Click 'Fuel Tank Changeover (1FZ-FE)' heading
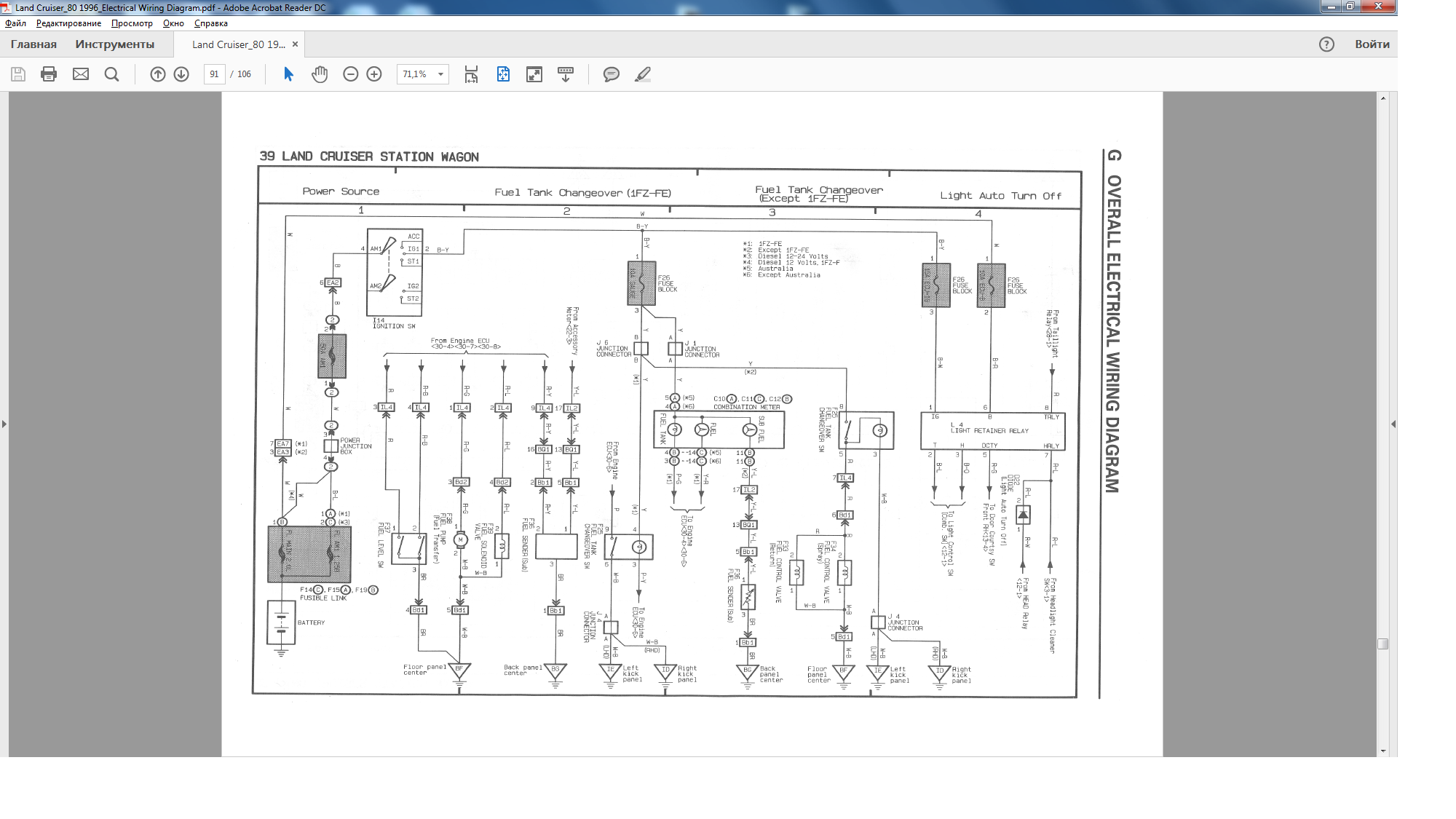Viewport: 1456px width, 819px height. [583, 193]
